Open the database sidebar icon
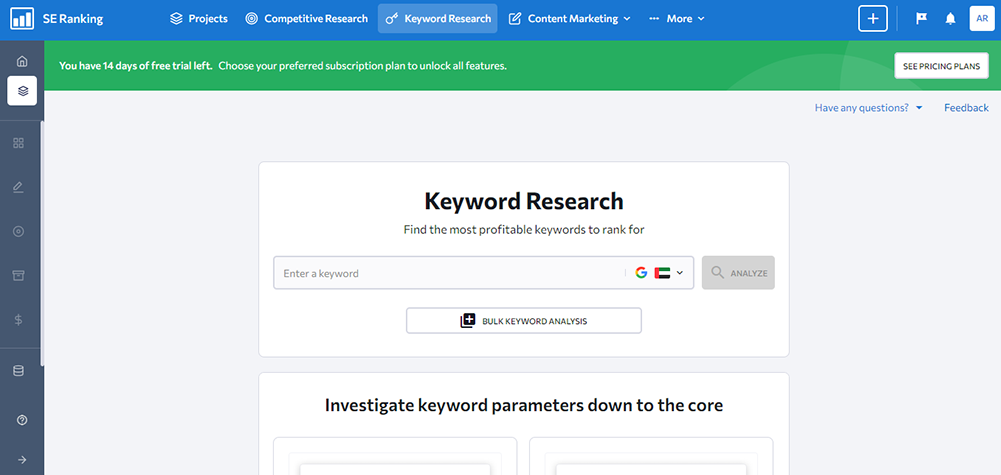 (19, 371)
